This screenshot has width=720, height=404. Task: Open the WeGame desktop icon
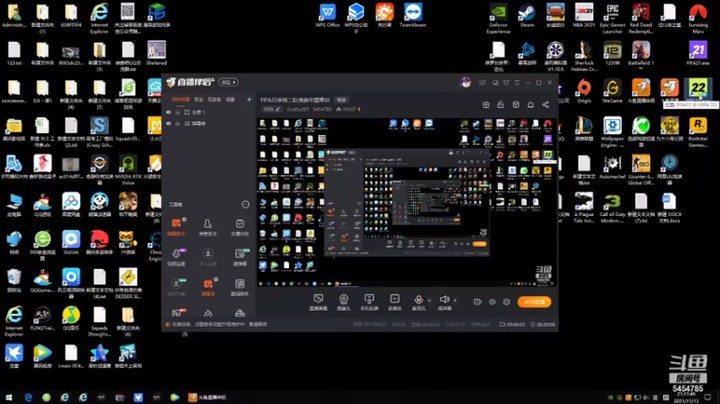(612, 91)
